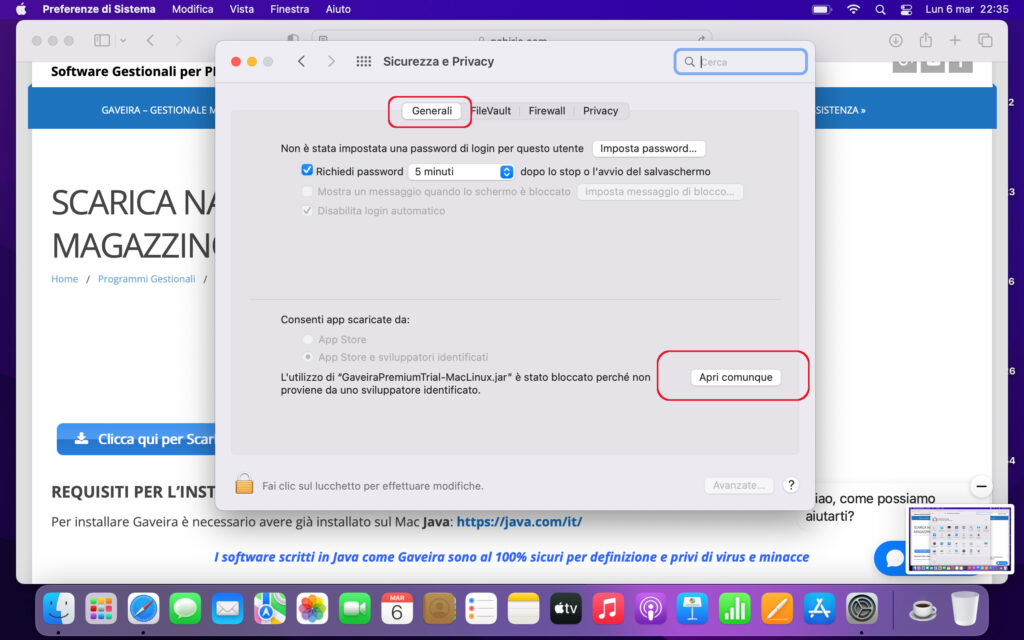This screenshot has width=1024, height=640.
Task: Click the padlock to allow changes
Action: point(244,484)
